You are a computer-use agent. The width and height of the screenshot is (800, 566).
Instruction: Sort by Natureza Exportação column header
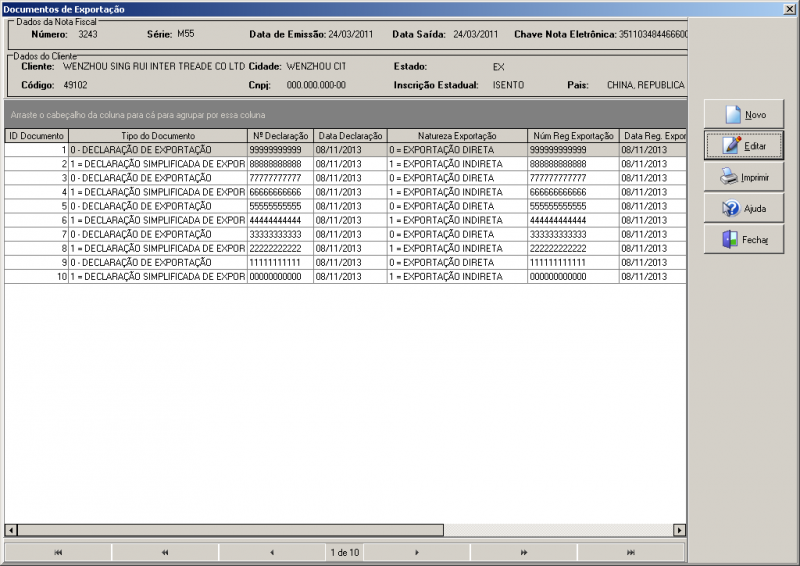click(x=457, y=136)
